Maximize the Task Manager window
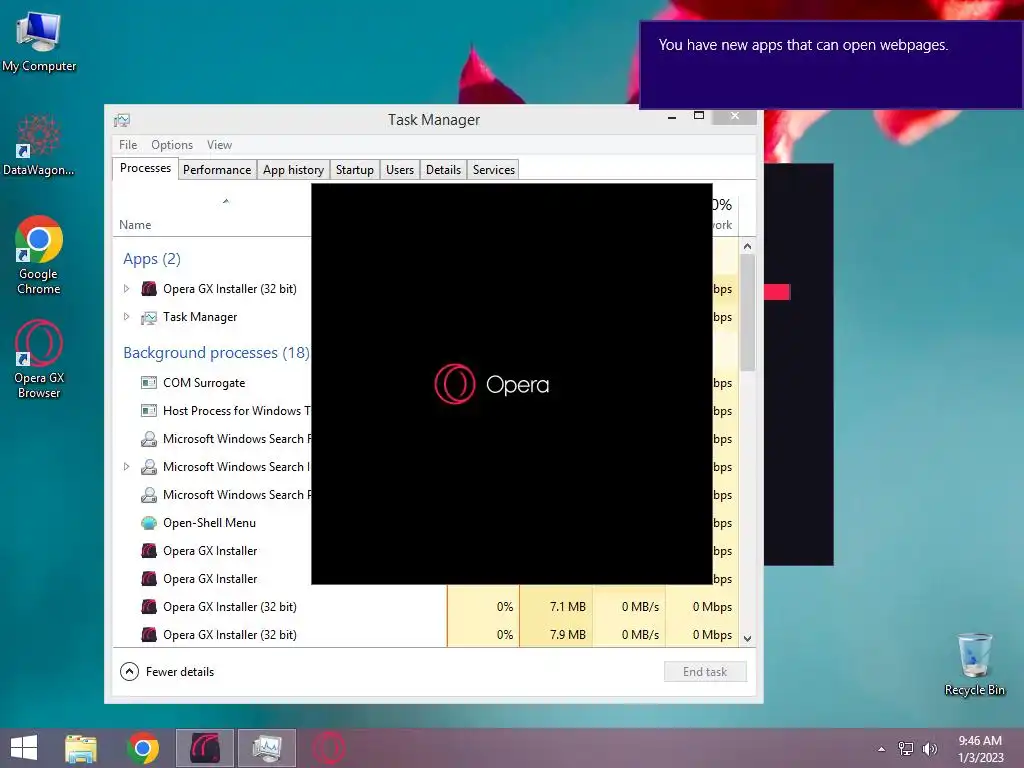The image size is (1024, 768). coord(699,116)
